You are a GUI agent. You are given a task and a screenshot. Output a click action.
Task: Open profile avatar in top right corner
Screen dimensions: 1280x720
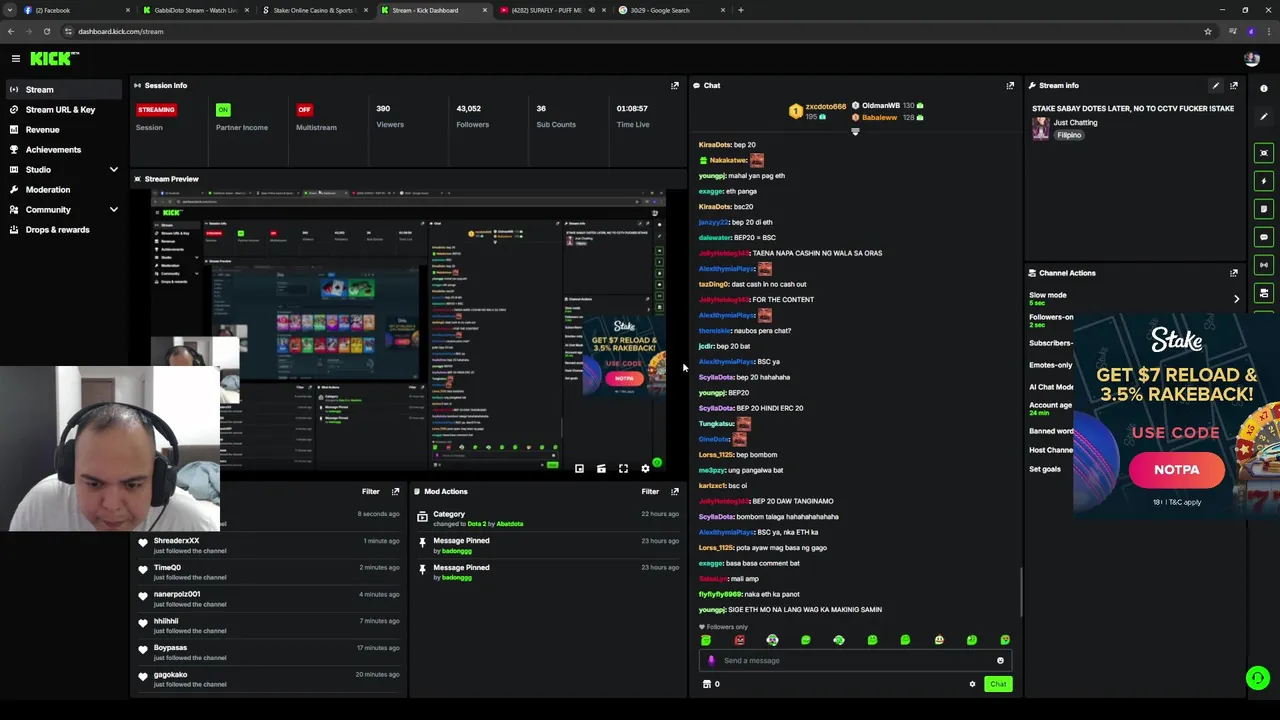[1252, 59]
